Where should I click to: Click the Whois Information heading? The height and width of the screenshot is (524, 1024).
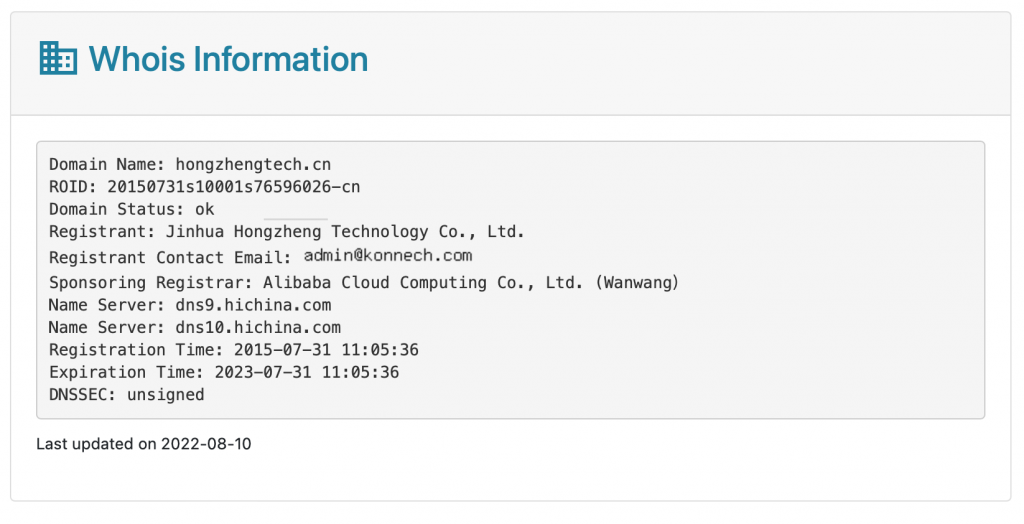coord(229,59)
